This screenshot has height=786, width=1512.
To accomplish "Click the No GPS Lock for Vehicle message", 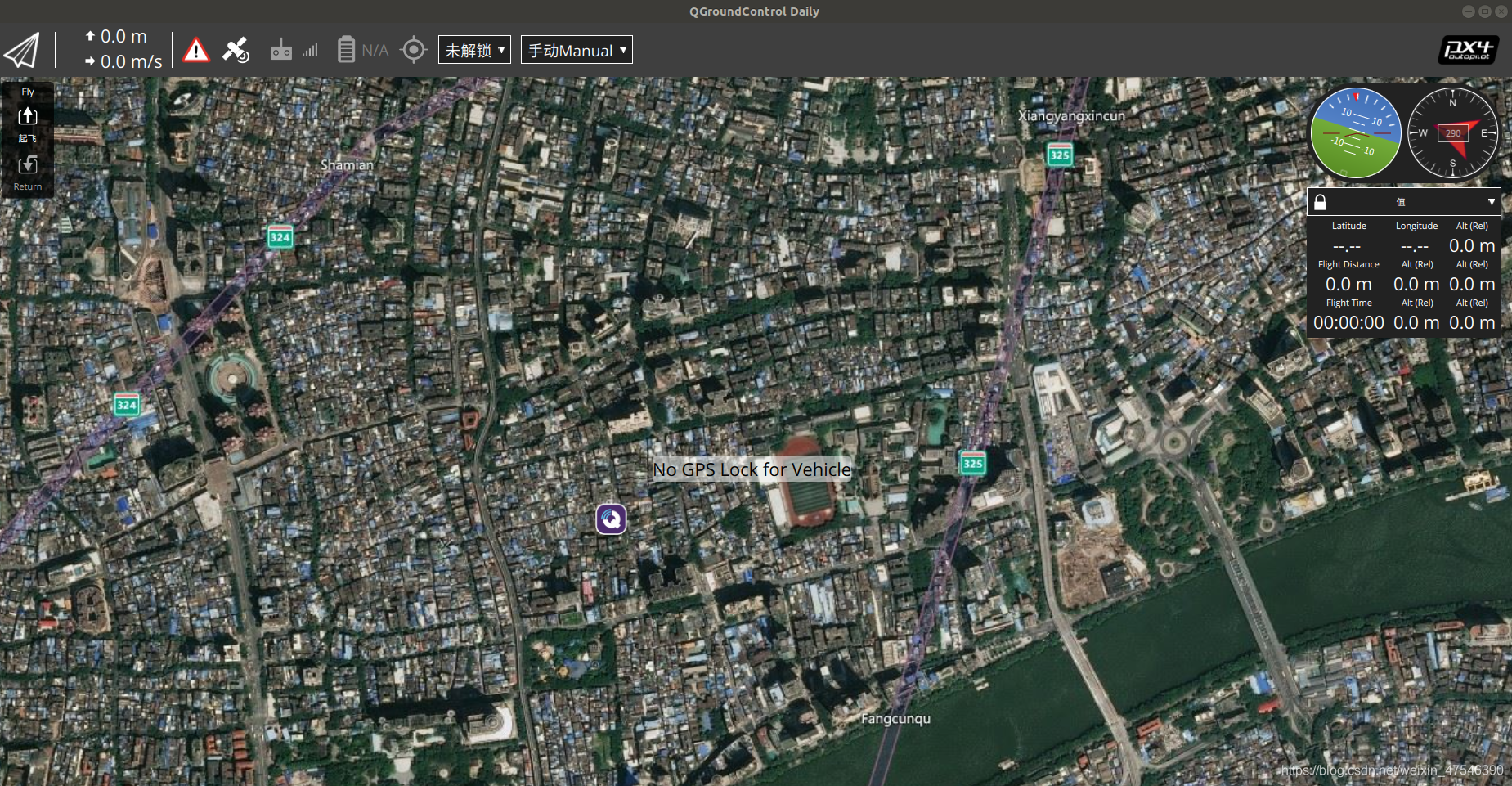I will point(752,469).
